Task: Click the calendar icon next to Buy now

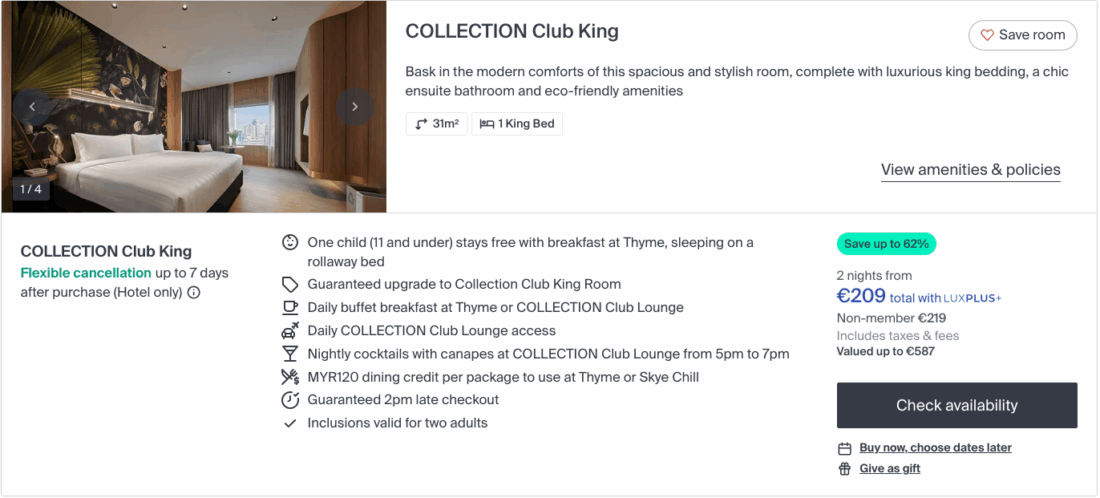Action: coord(845,448)
